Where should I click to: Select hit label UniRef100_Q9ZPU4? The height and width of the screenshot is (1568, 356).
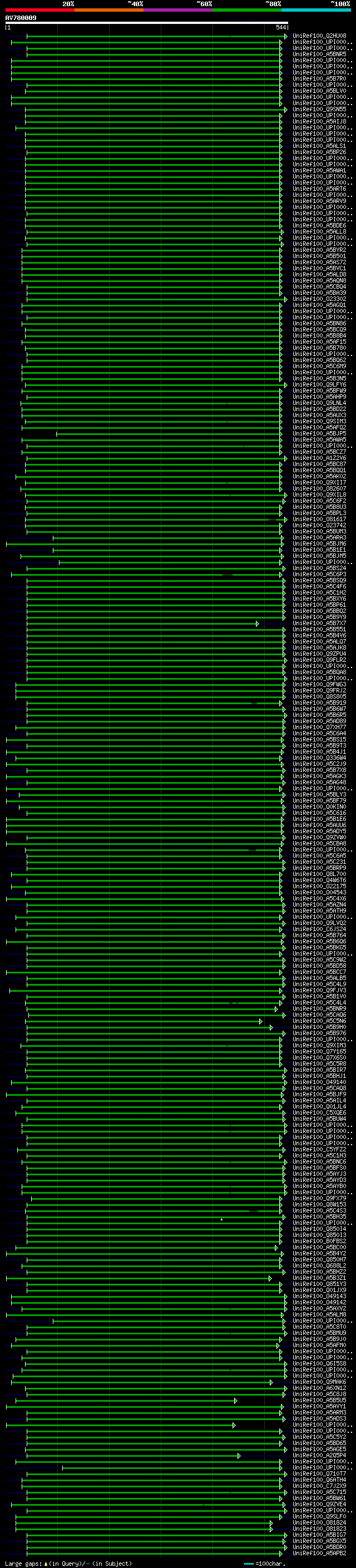(x=319, y=654)
